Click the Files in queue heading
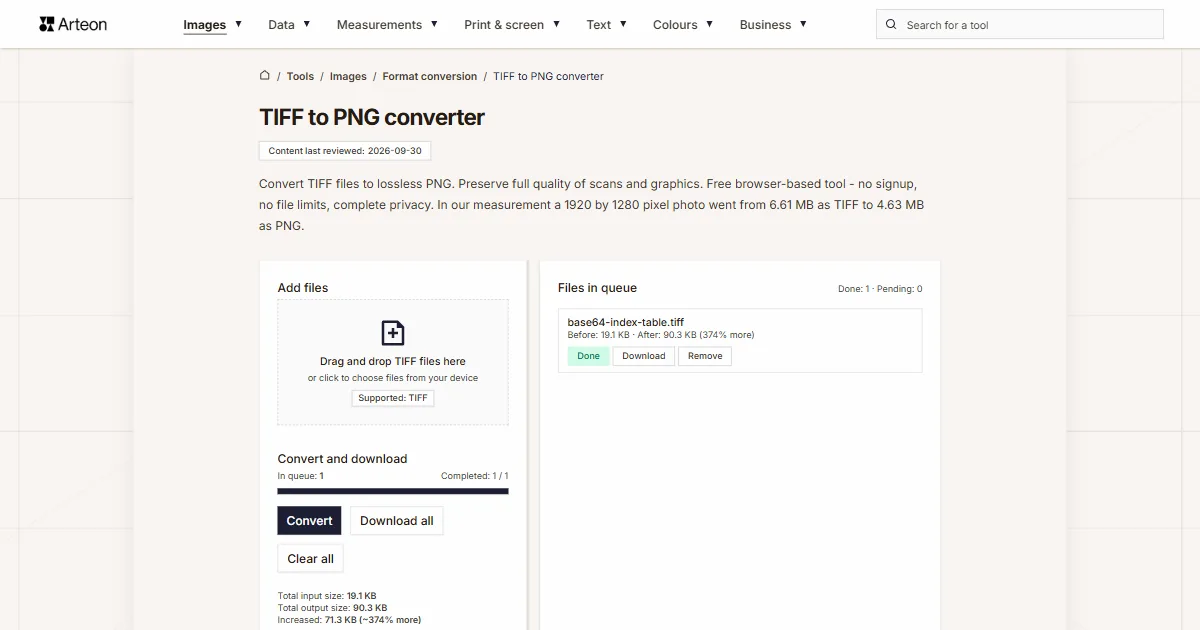Screen dimensions: 1200x630 [x=597, y=288]
